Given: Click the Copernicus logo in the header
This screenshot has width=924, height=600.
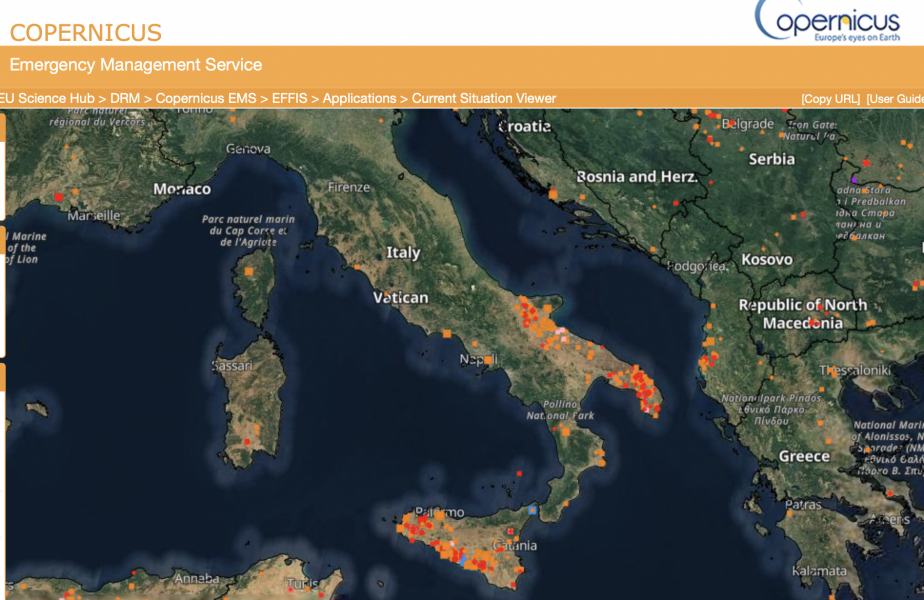Looking at the screenshot, I should tap(827, 21).
